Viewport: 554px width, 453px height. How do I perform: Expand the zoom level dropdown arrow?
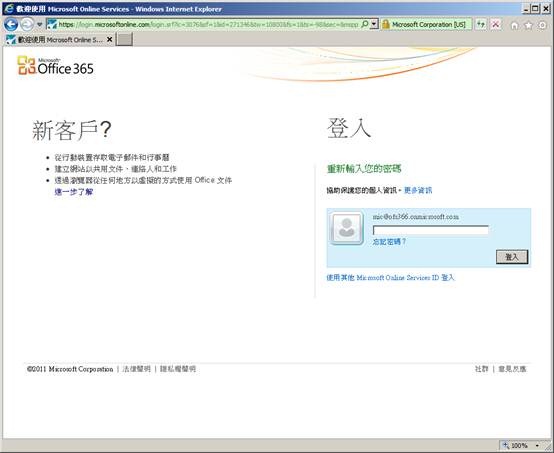[x=537, y=446]
